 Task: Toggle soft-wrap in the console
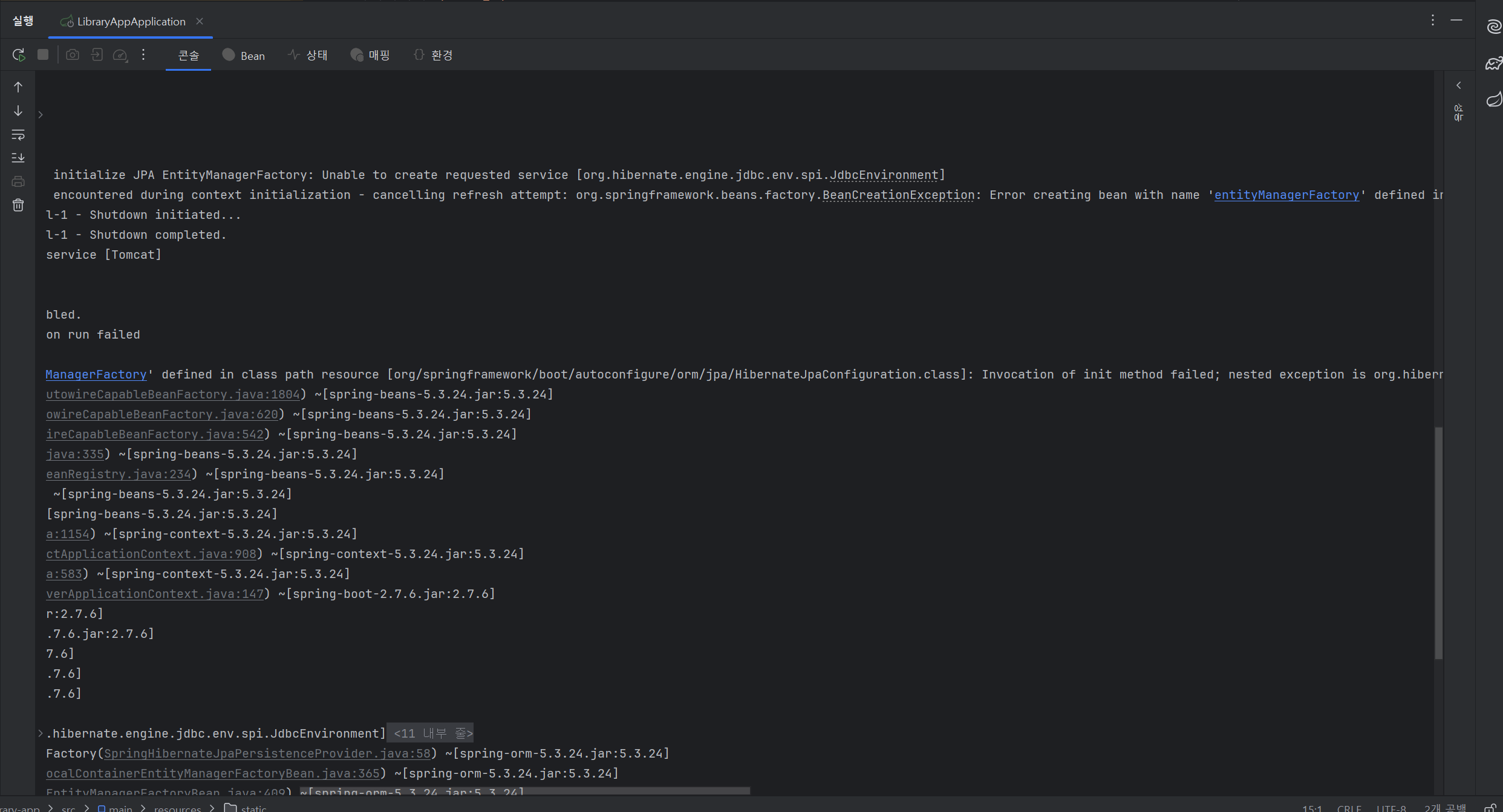click(18, 134)
